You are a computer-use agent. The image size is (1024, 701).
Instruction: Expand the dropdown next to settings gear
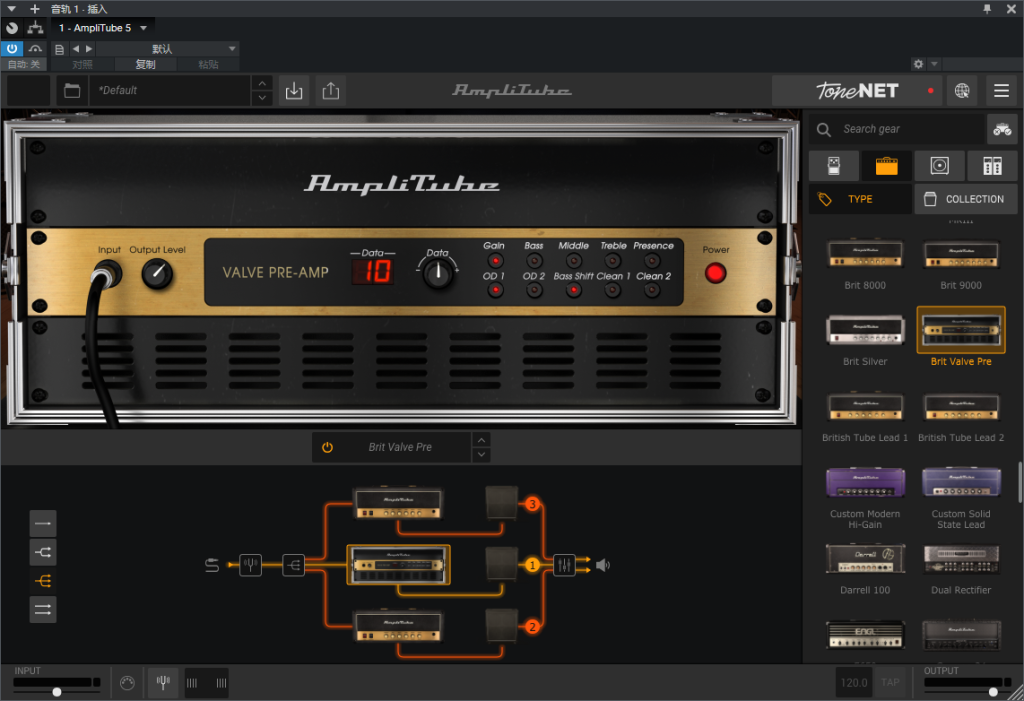click(935, 64)
